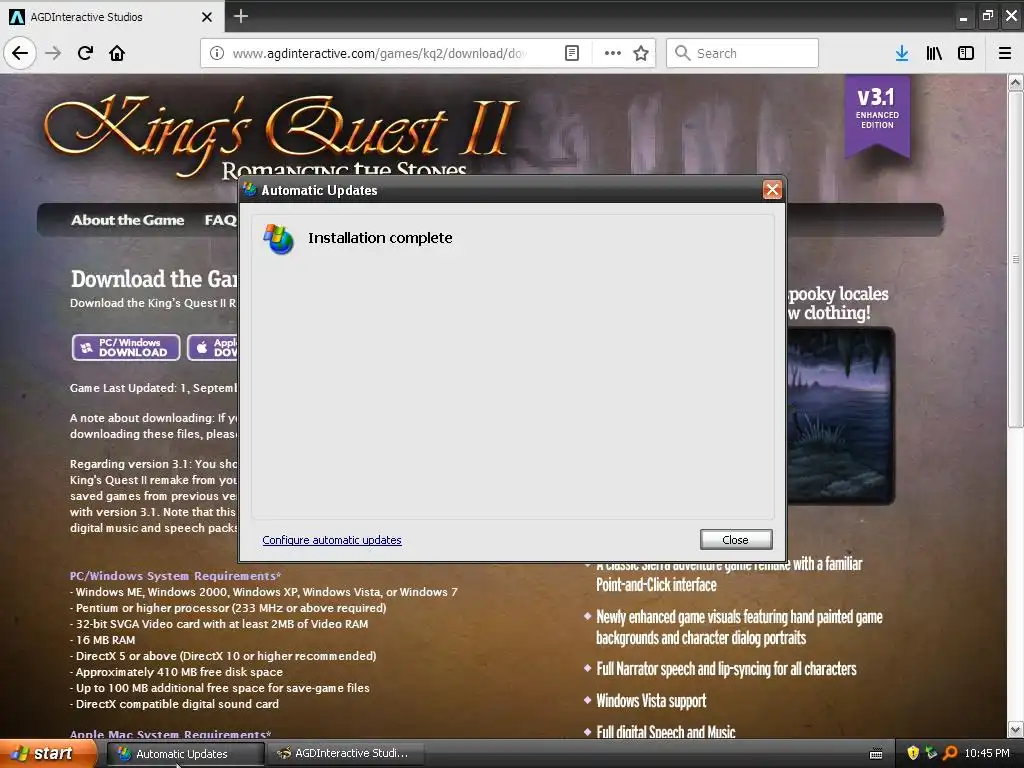This screenshot has height=768, width=1024.
Task: Click the Windows update tray icon
Action: pos(931,753)
